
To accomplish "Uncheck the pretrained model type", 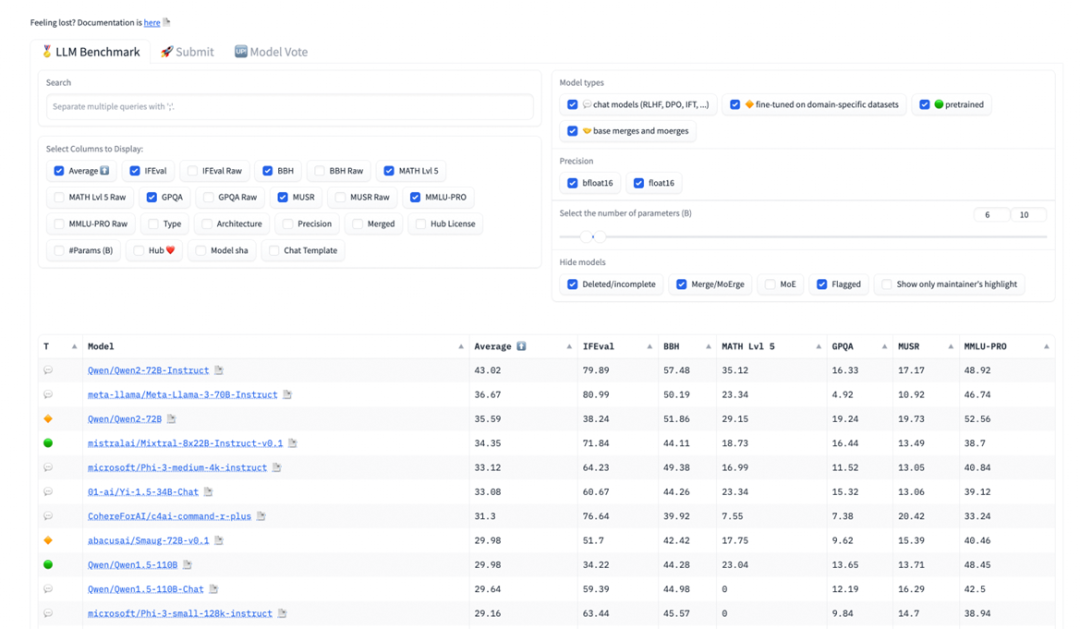I will pyautogui.click(x=924, y=105).
